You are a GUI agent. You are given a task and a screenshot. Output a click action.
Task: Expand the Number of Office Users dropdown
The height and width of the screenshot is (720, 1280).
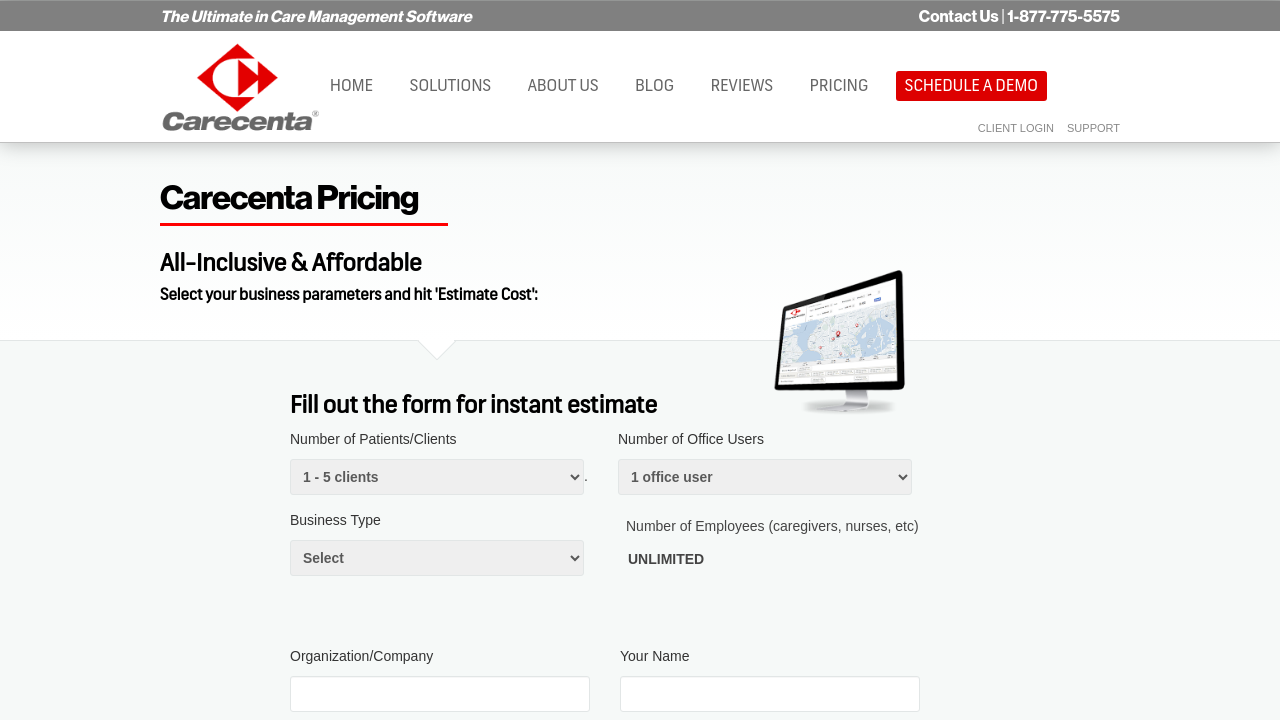pos(765,477)
